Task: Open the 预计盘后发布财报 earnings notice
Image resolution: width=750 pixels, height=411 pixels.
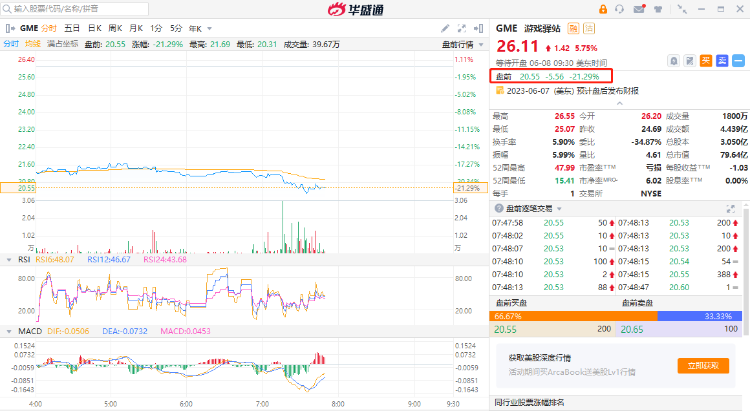Action: coord(607,91)
